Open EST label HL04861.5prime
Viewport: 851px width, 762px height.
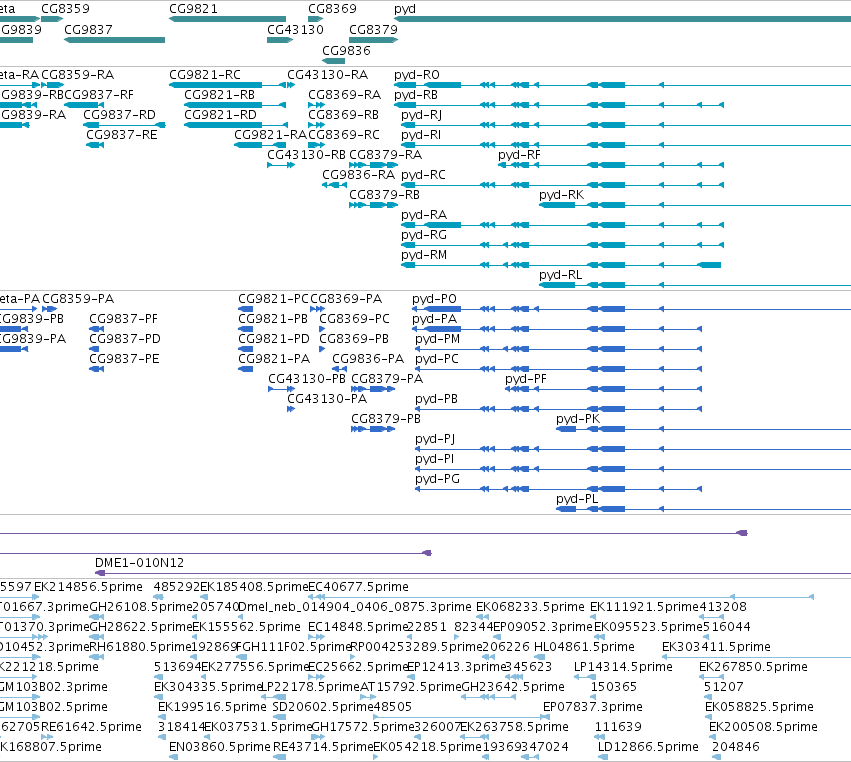[x=584, y=646]
